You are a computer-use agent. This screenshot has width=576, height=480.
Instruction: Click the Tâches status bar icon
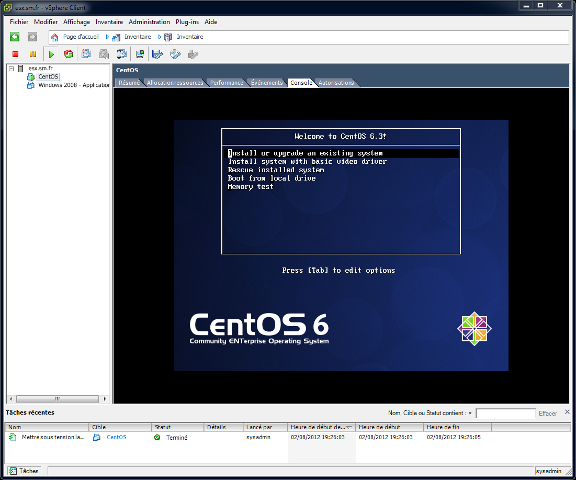pyautogui.click(x=13, y=471)
